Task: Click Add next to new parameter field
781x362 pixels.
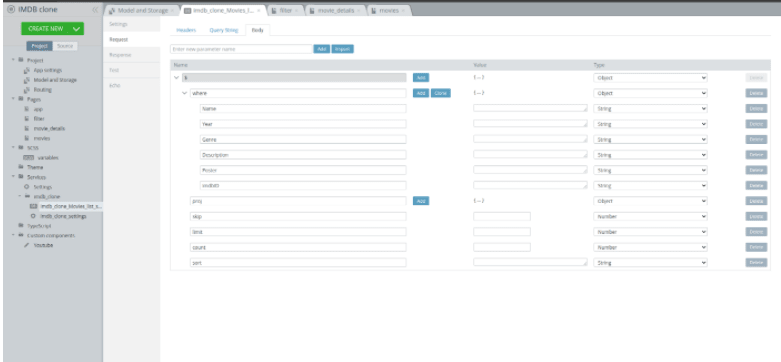Action: click(321, 49)
